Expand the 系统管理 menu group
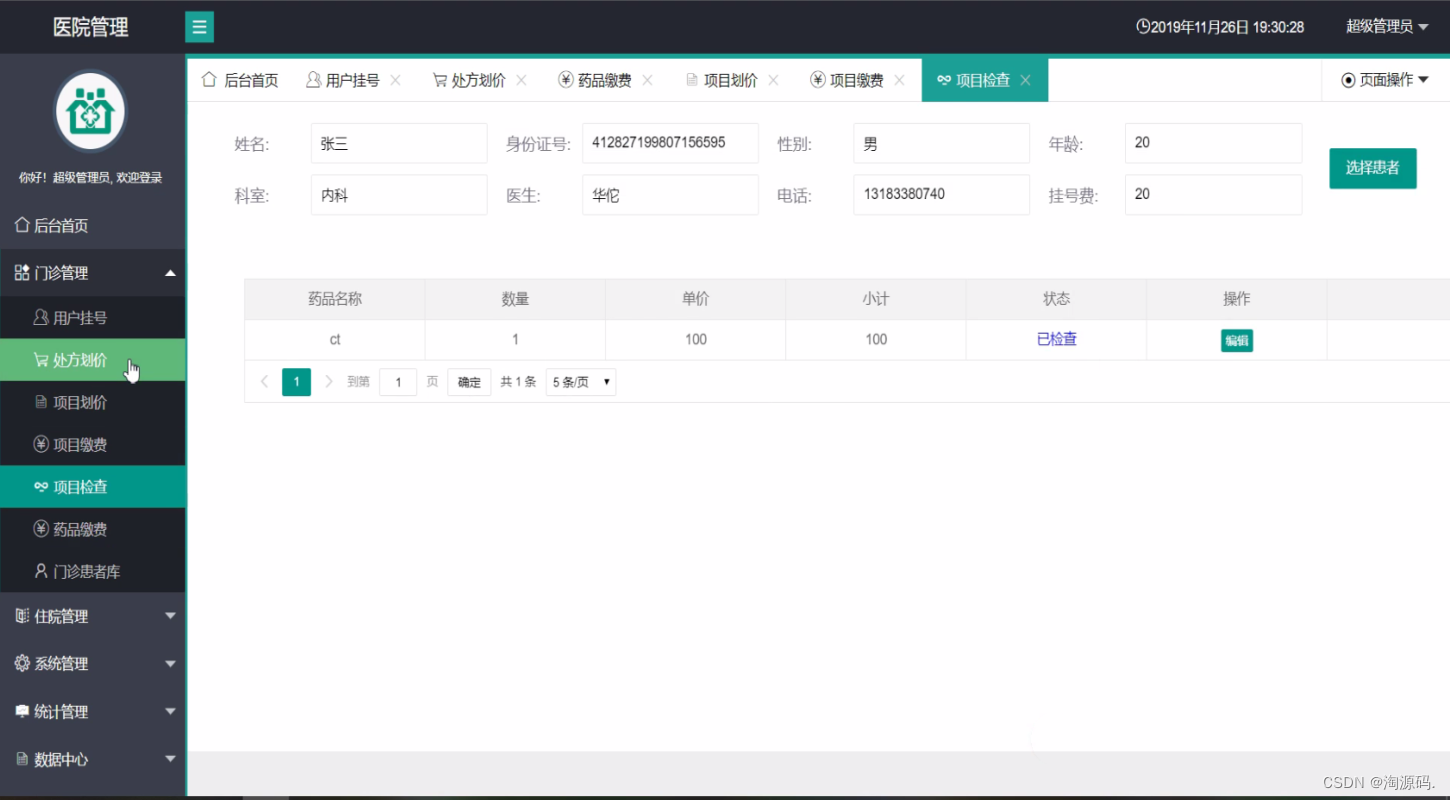 (92, 663)
